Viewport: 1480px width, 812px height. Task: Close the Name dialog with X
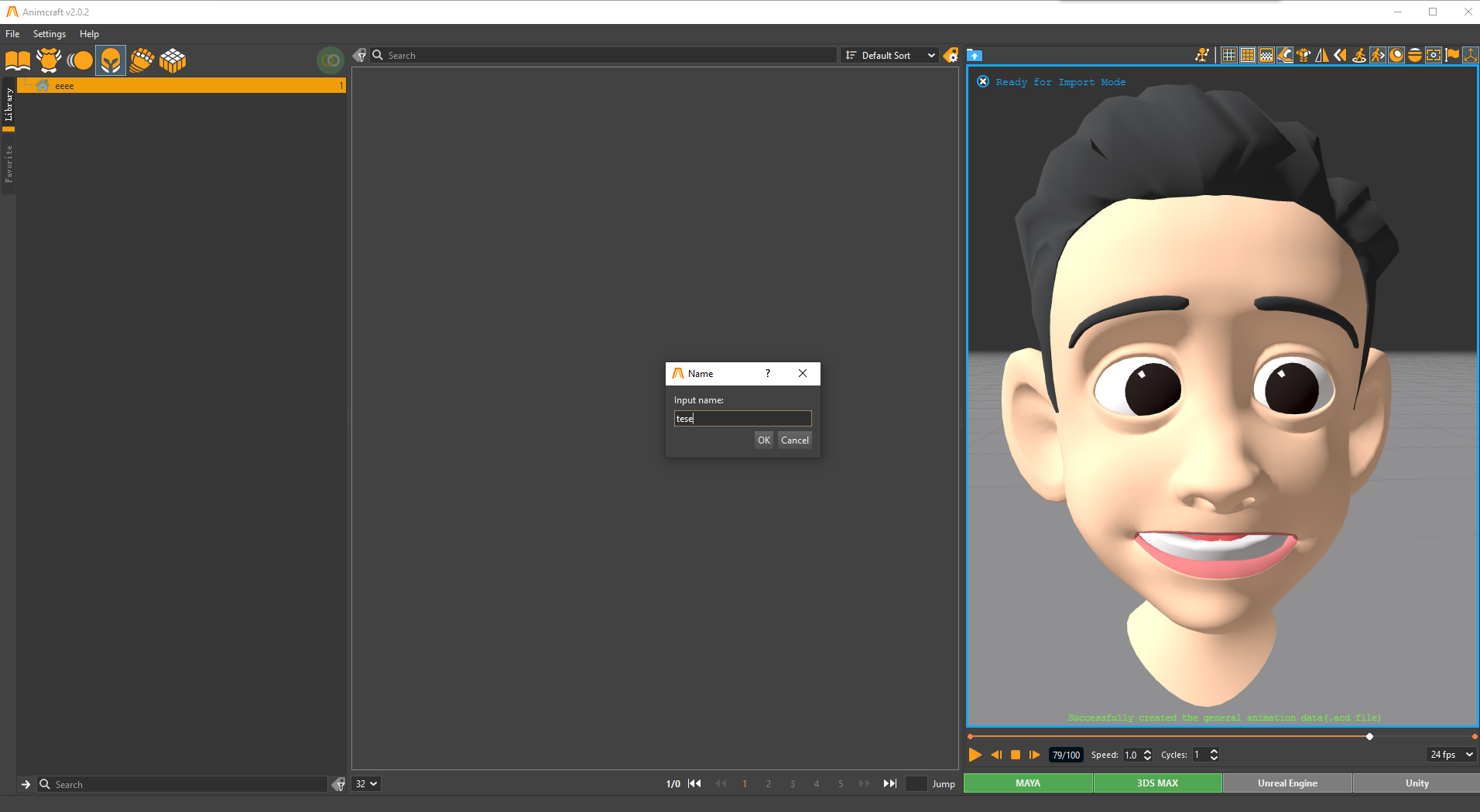pos(803,373)
